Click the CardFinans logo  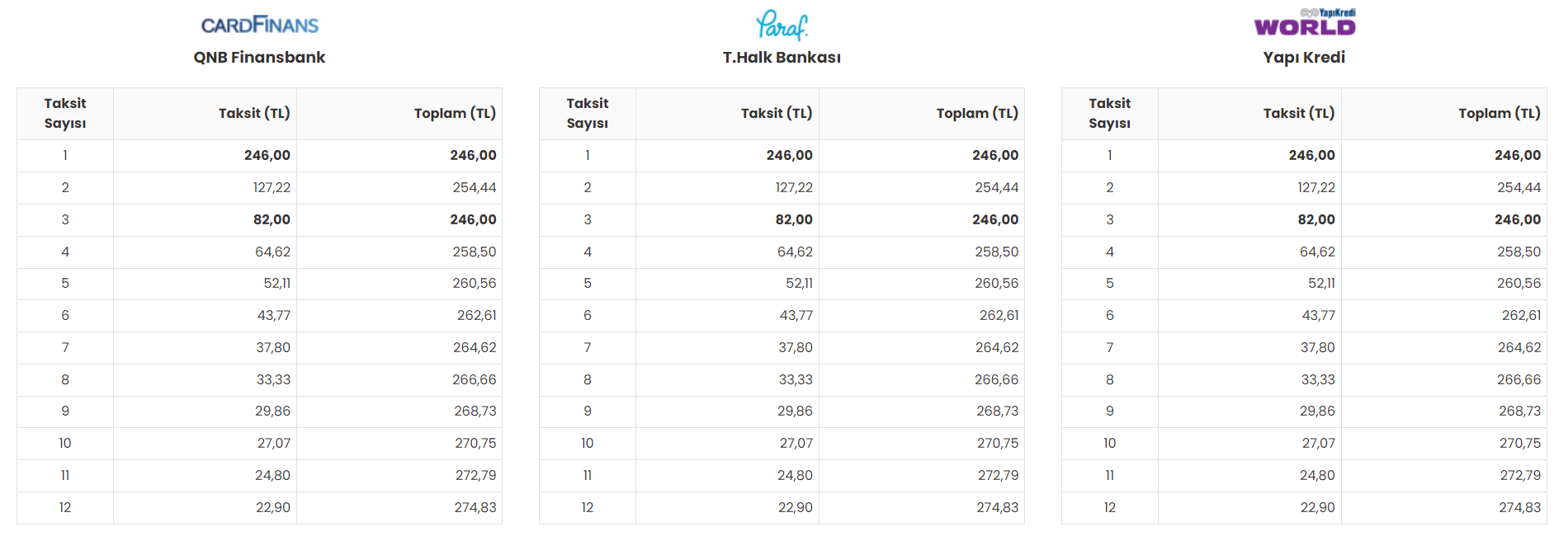259,25
